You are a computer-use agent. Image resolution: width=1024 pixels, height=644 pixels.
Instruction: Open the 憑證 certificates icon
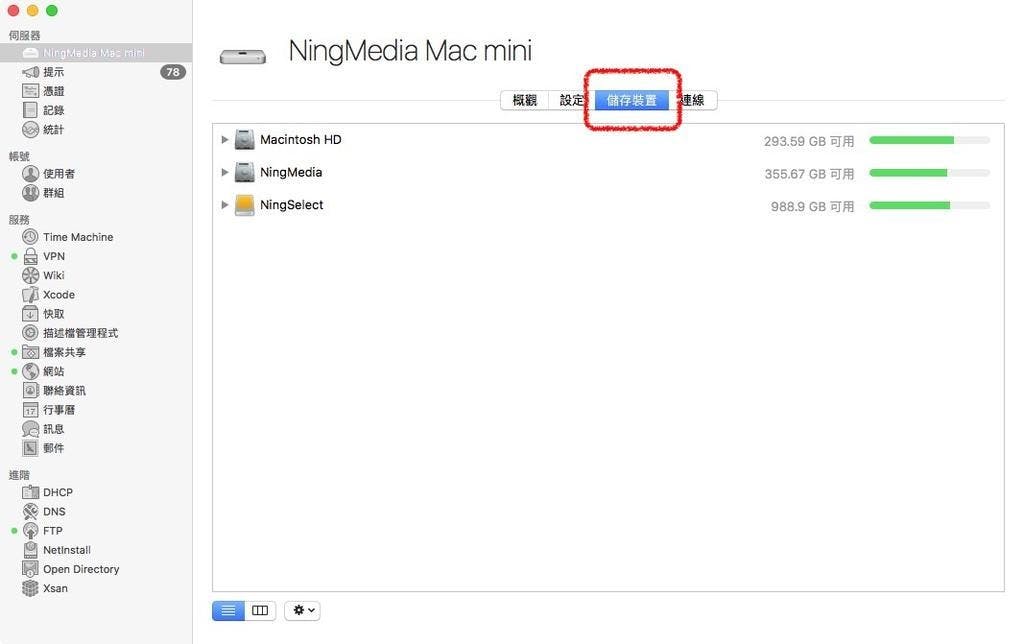(x=31, y=91)
